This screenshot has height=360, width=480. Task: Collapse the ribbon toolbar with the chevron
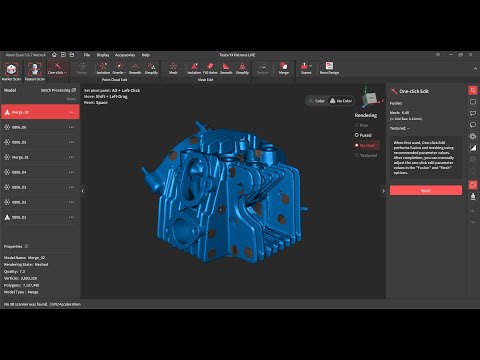click(475, 69)
